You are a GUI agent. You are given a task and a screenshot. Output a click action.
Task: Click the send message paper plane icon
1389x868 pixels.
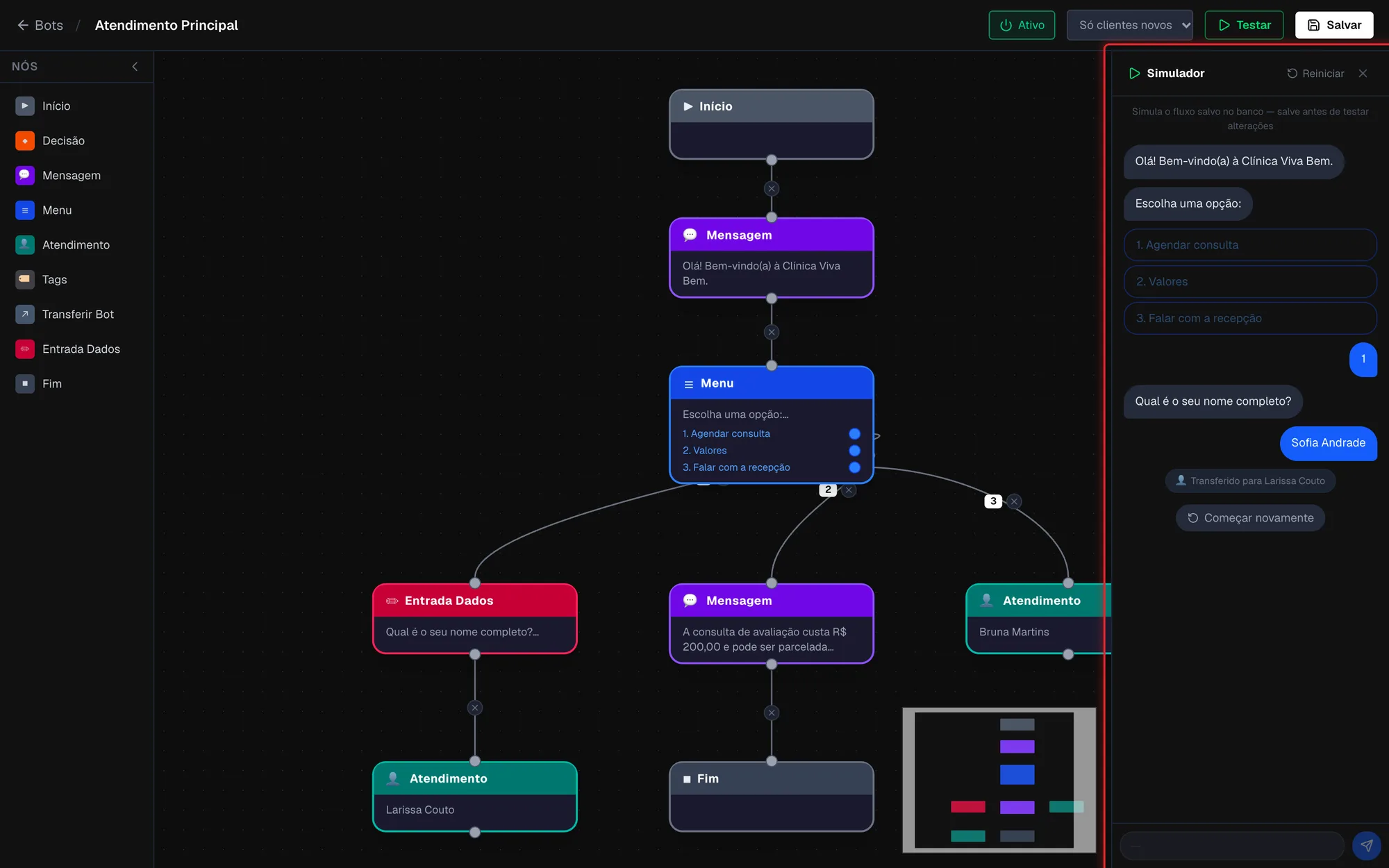click(1366, 845)
